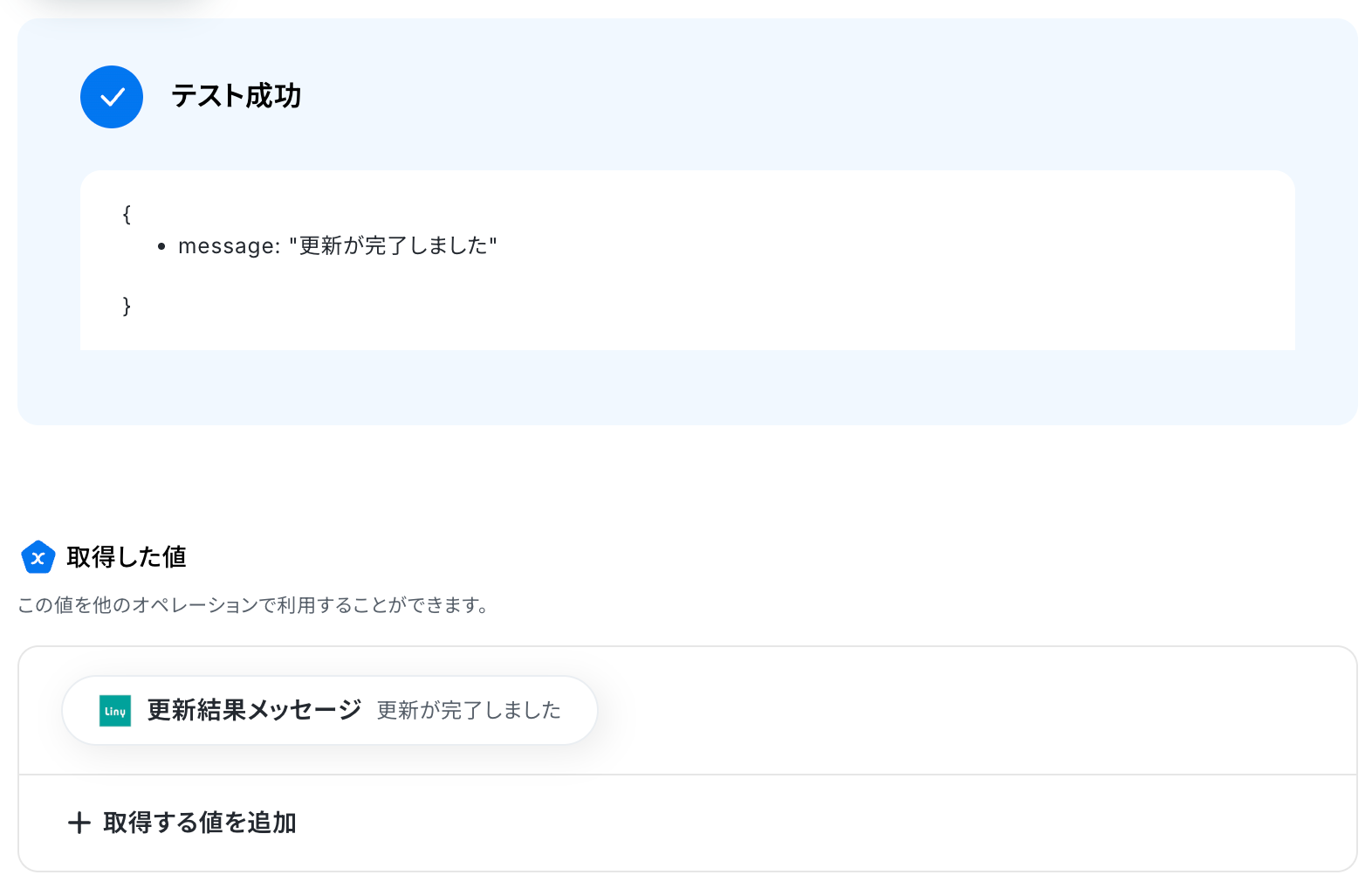The height and width of the screenshot is (875, 1372).
Task: Click the description text about using values
Action: coord(253,605)
